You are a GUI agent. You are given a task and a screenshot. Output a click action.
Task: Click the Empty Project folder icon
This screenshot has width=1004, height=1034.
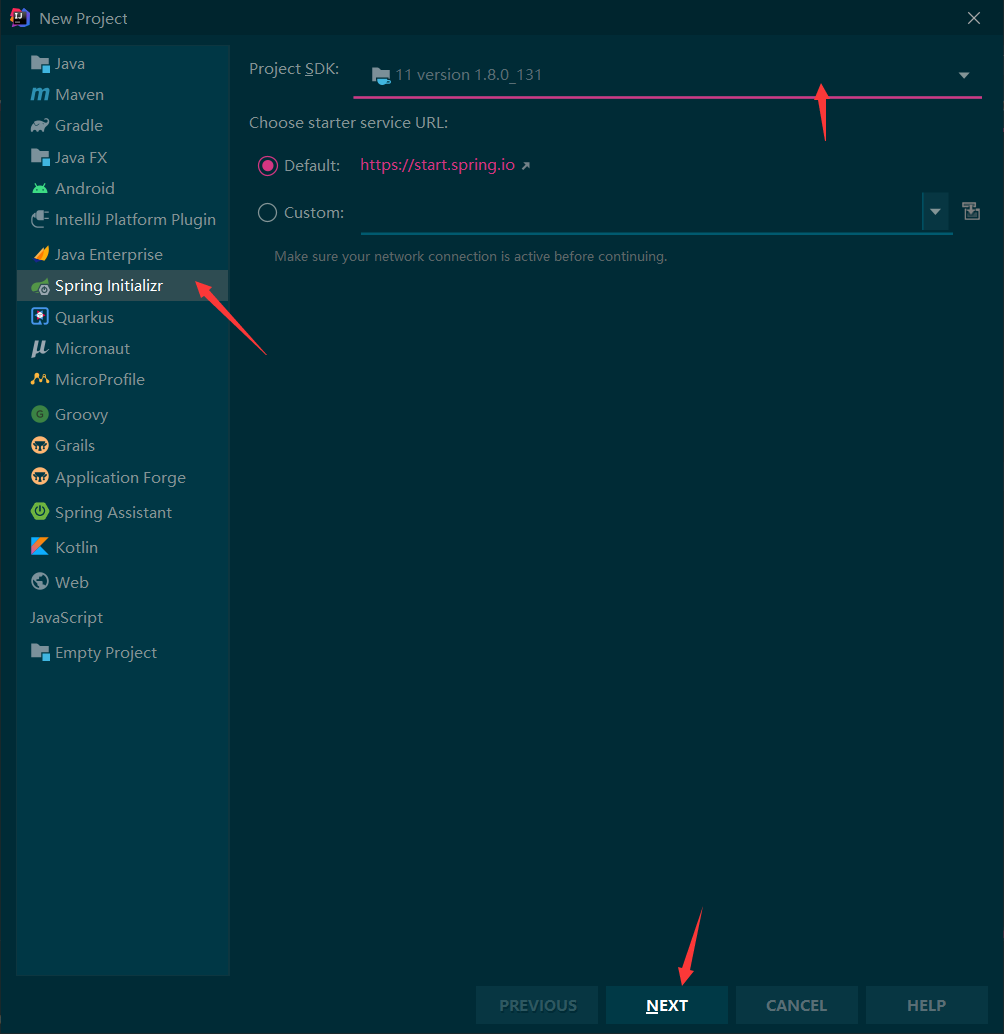[40, 653]
